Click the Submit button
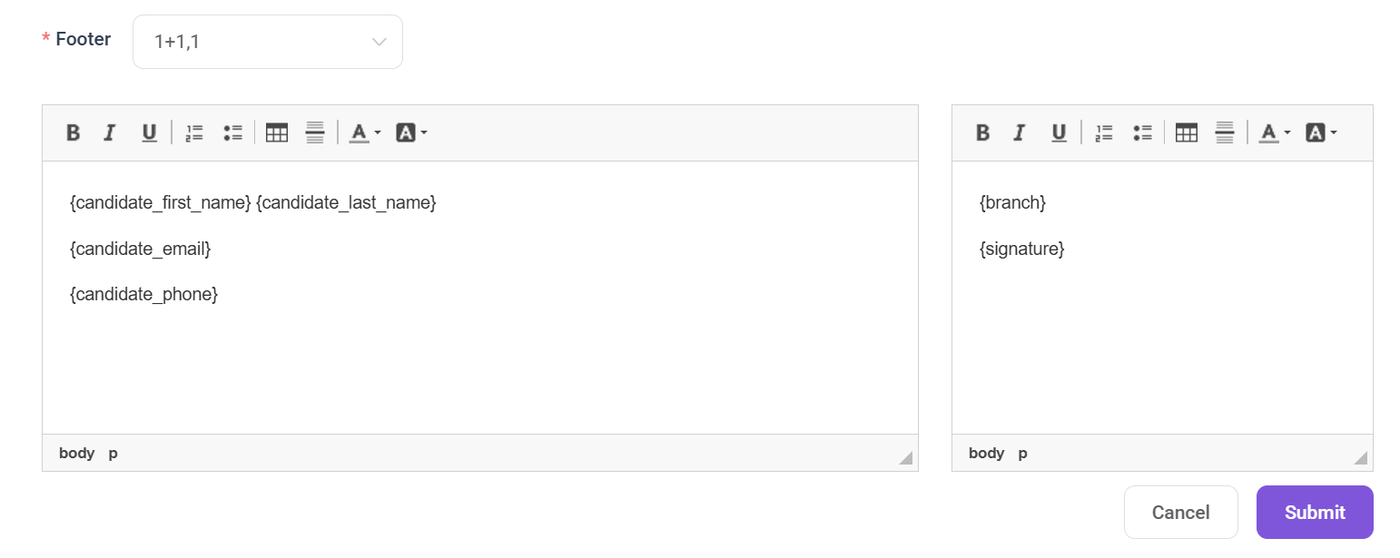The height and width of the screenshot is (558, 1400). (x=1314, y=512)
